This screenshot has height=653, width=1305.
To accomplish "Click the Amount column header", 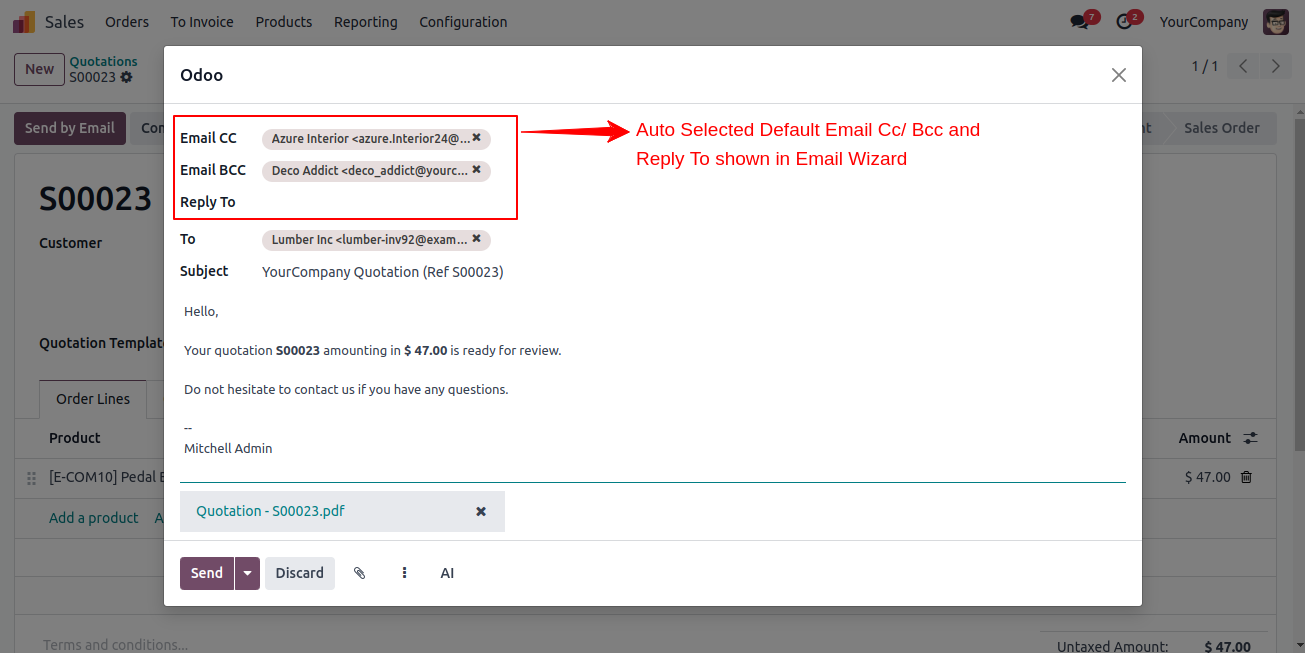I will [1204, 438].
